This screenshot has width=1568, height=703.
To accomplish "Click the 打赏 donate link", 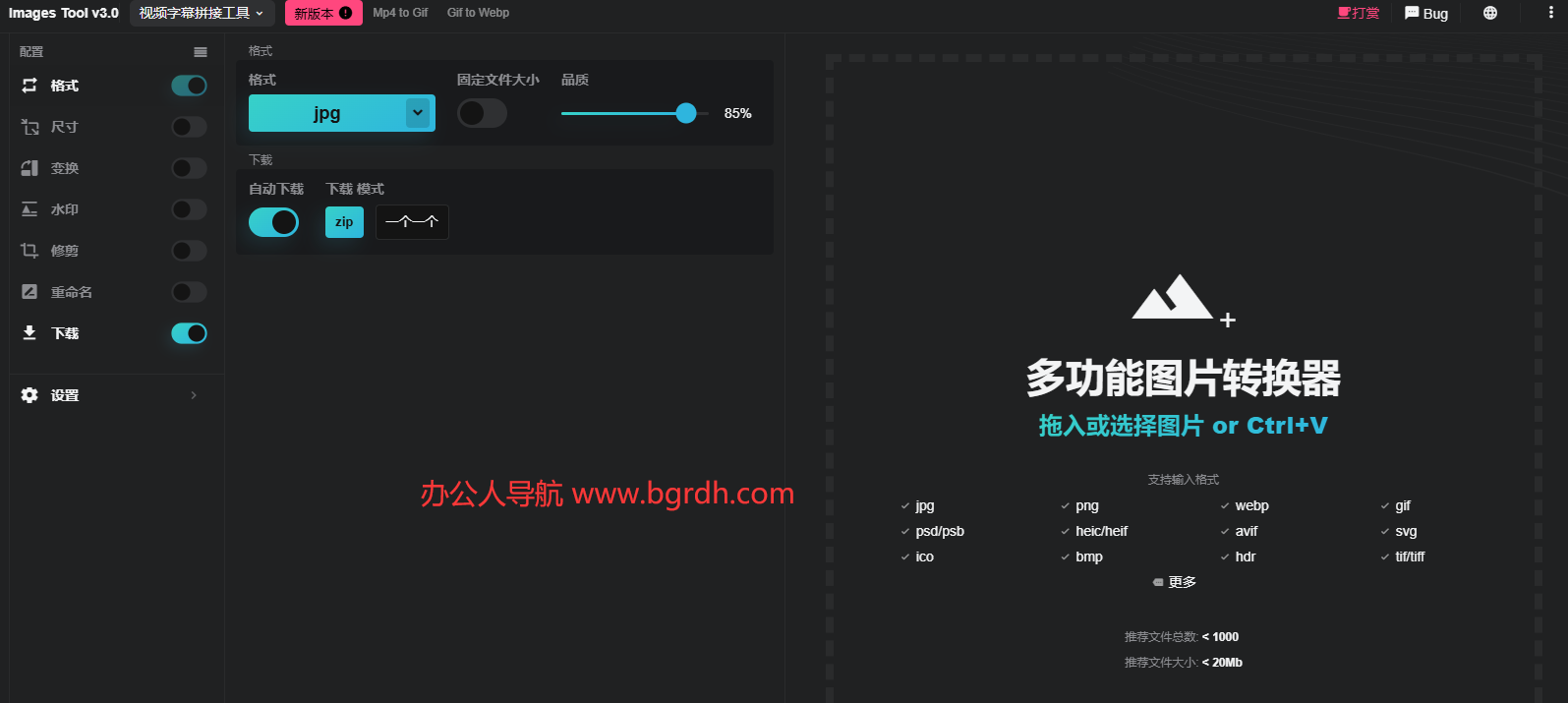I will pyautogui.click(x=1359, y=13).
